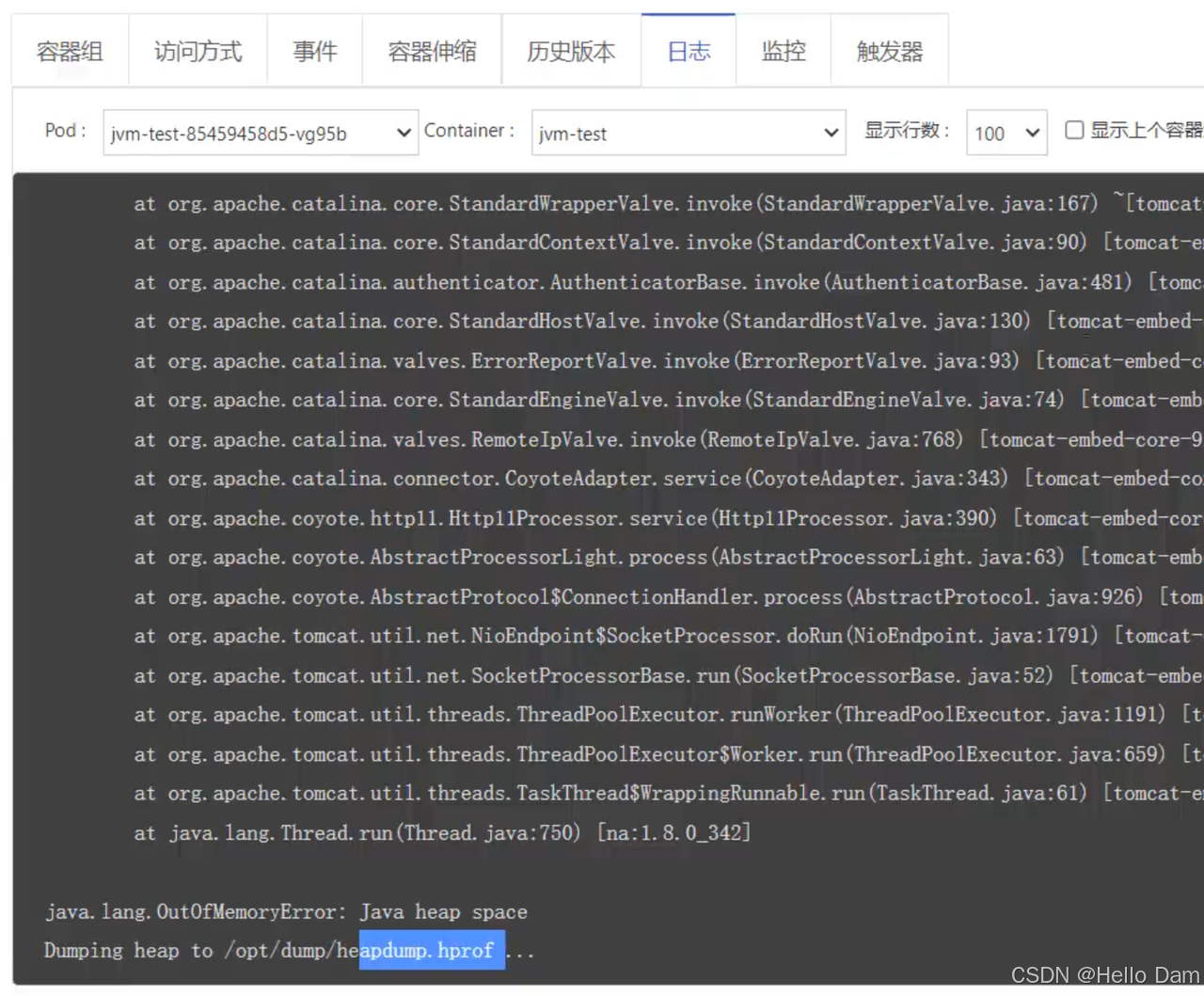Open the Pod dropdown jvm-test-85459458d5-vg95b
Image resolution: width=1204 pixels, height=996 pixels.
pyautogui.click(x=261, y=133)
